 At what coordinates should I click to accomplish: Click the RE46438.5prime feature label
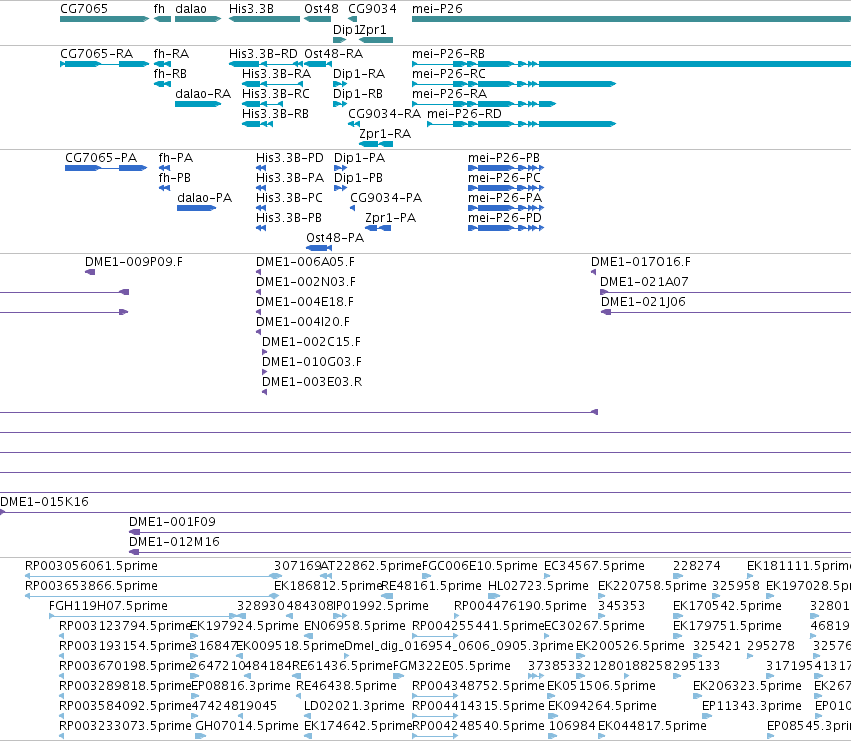[x=346, y=686]
